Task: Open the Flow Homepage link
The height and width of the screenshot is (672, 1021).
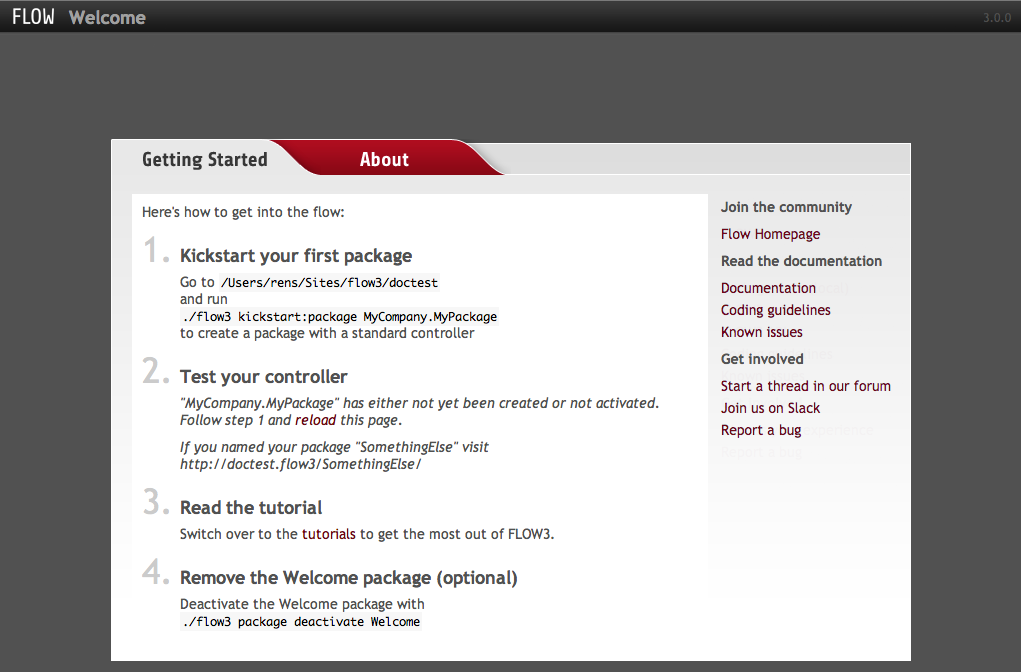Action: [x=770, y=233]
